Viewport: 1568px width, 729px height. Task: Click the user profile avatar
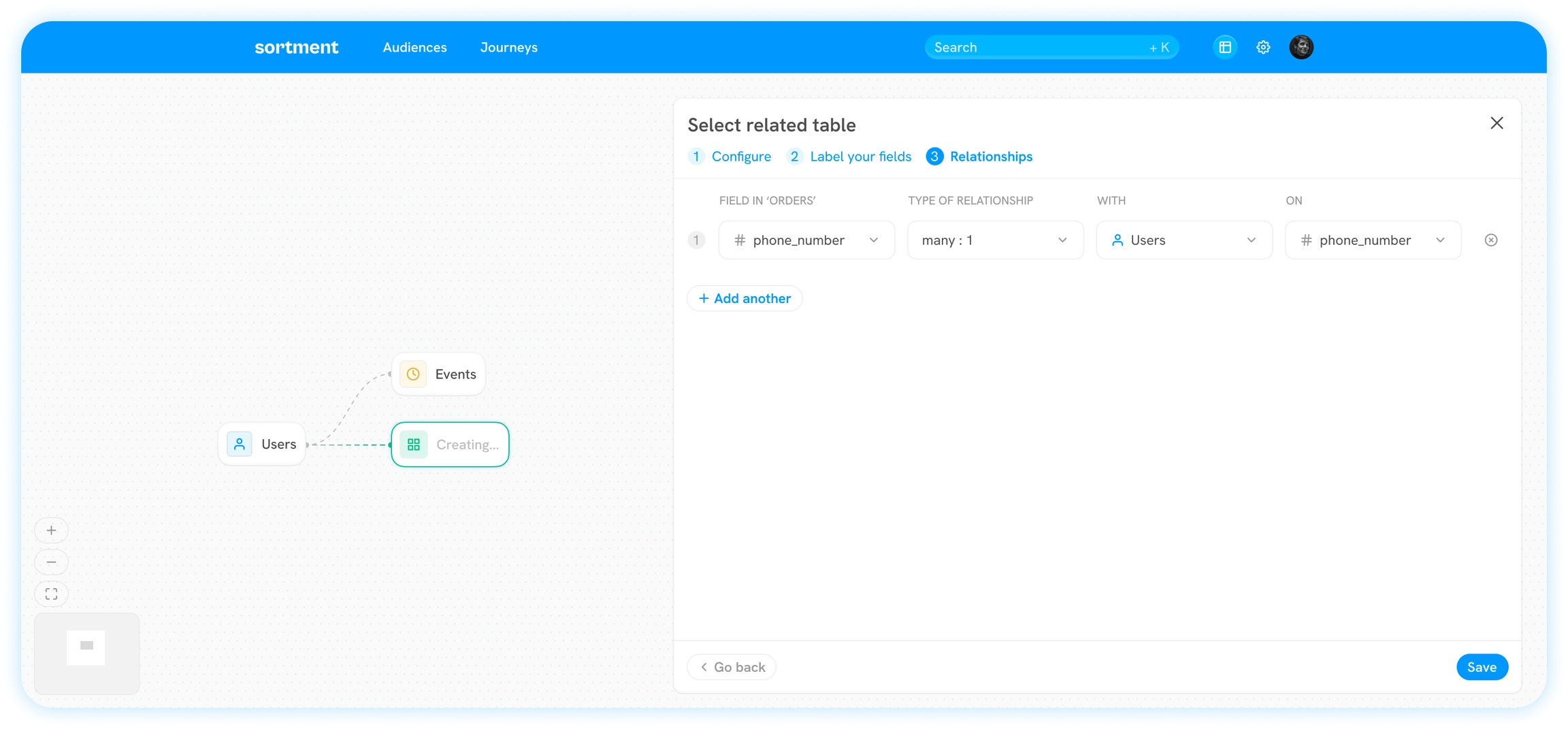[1301, 47]
